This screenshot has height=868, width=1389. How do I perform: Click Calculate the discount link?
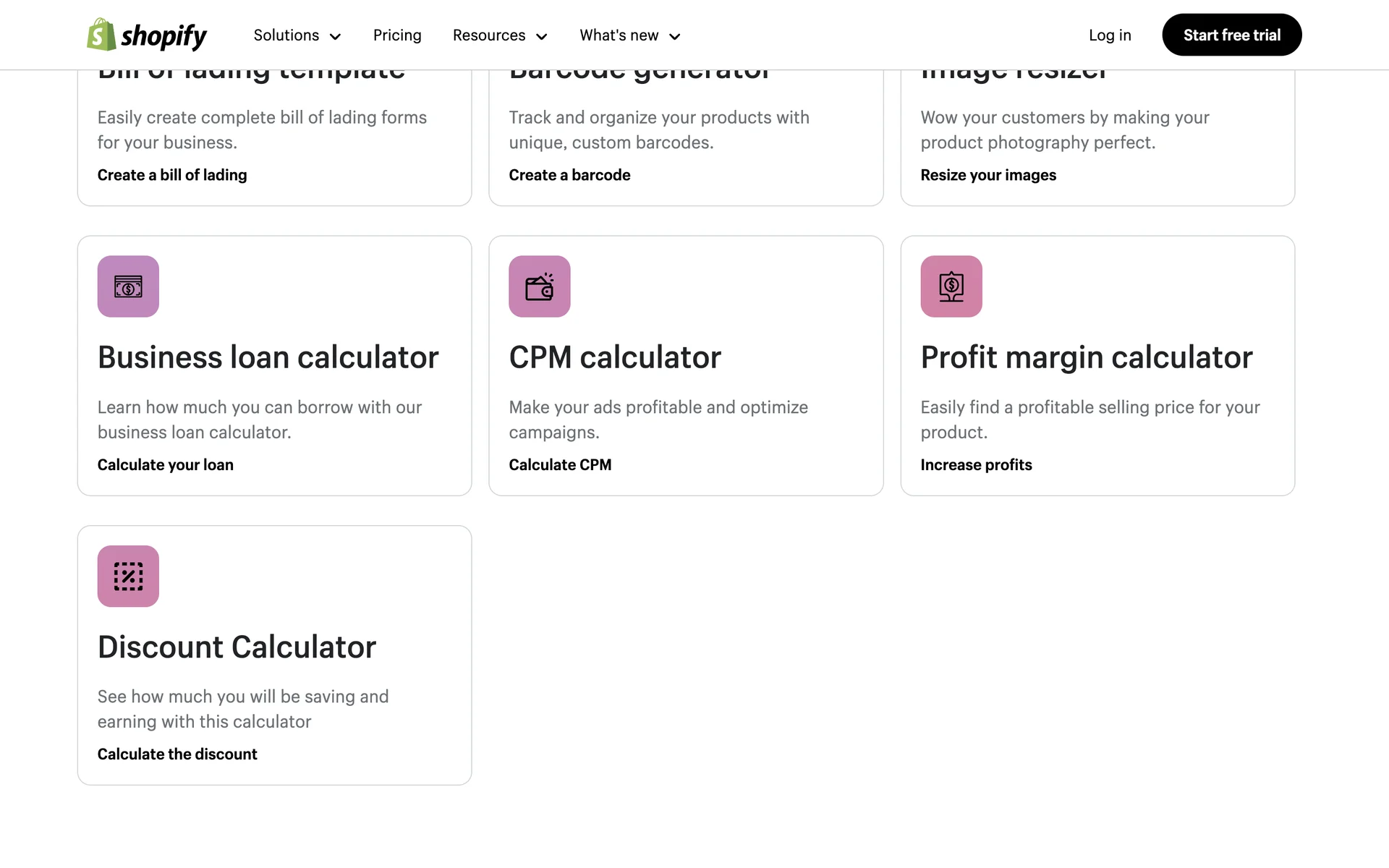point(177,754)
